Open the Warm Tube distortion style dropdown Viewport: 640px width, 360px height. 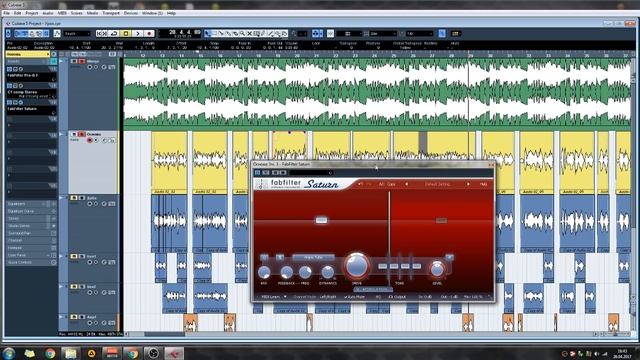pyautogui.click(x=313, y=258)
